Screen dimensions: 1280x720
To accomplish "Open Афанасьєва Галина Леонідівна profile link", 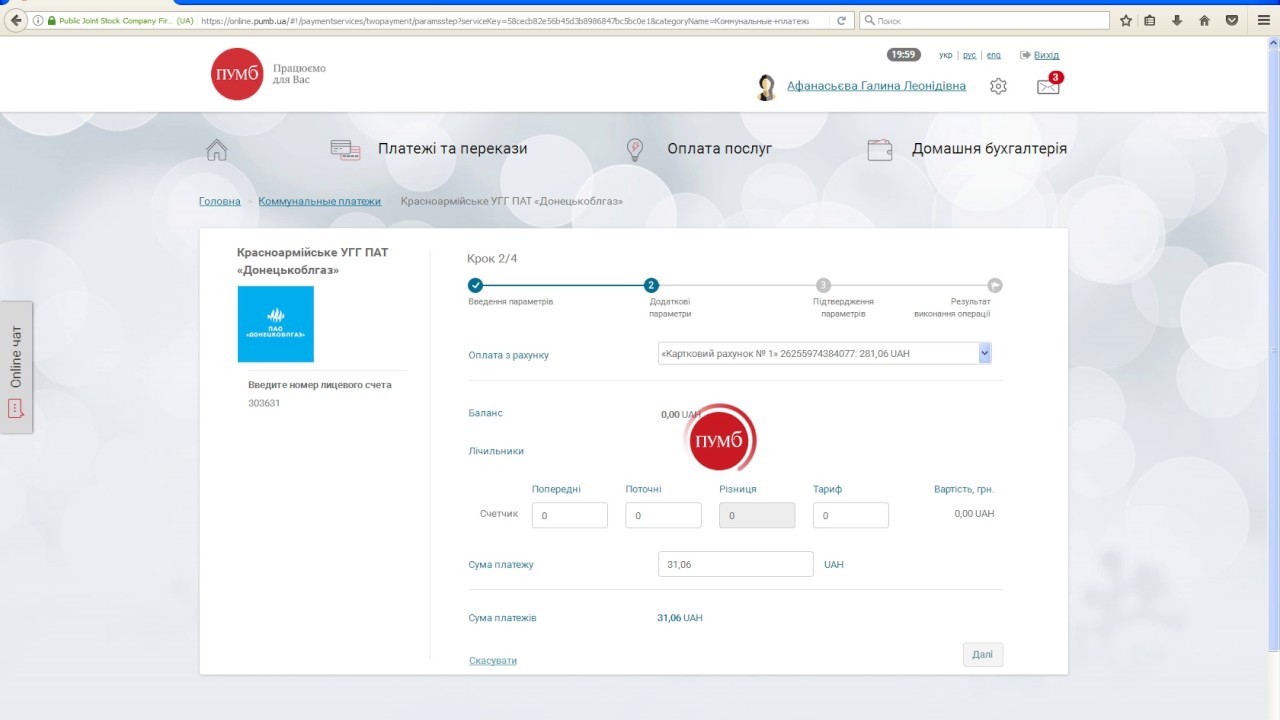I will pos(876,86).
